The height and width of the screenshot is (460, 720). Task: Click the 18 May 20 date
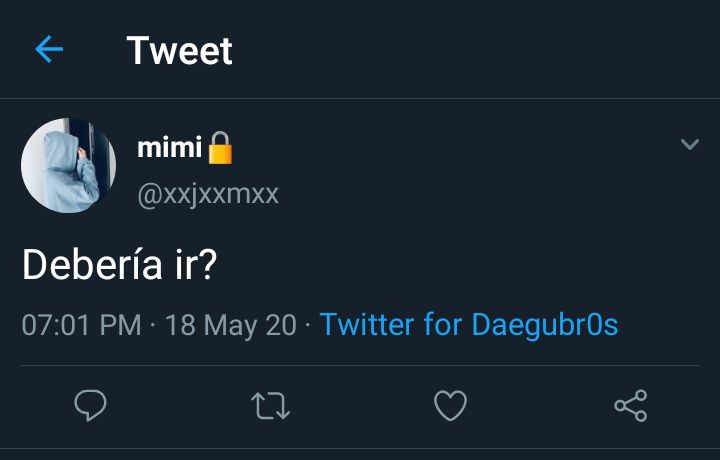(231, 325)
